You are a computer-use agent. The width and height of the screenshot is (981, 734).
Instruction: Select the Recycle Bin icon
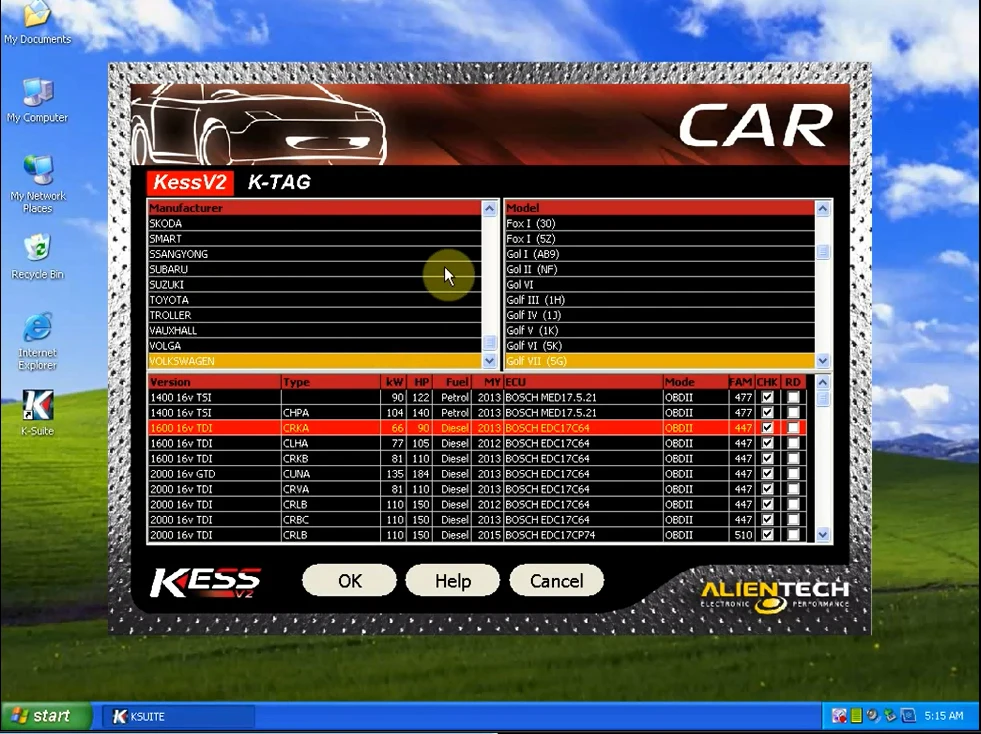(x=38, y=257)
